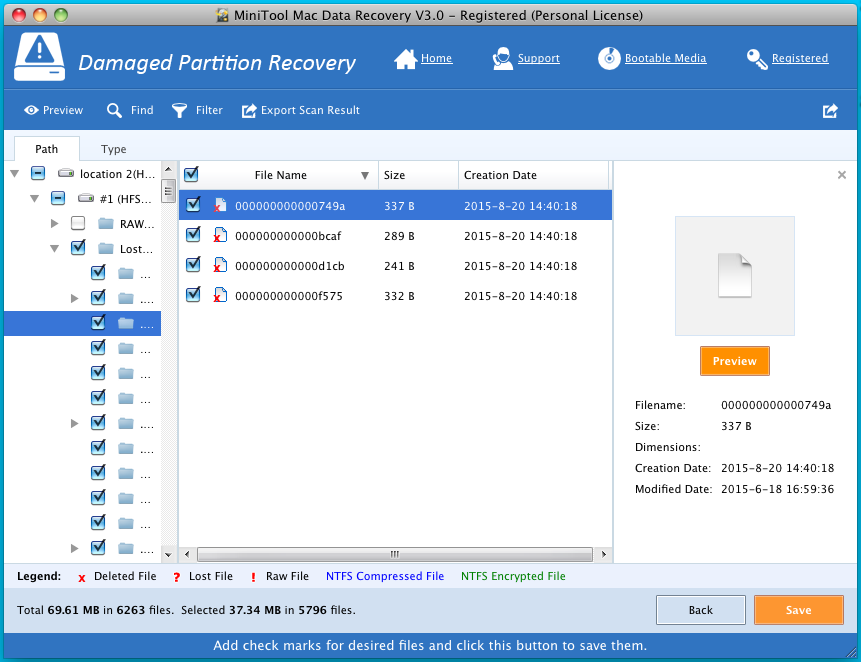
Task: Click the deleted file icon of 000000000000749a
Action: pos(220,205)
